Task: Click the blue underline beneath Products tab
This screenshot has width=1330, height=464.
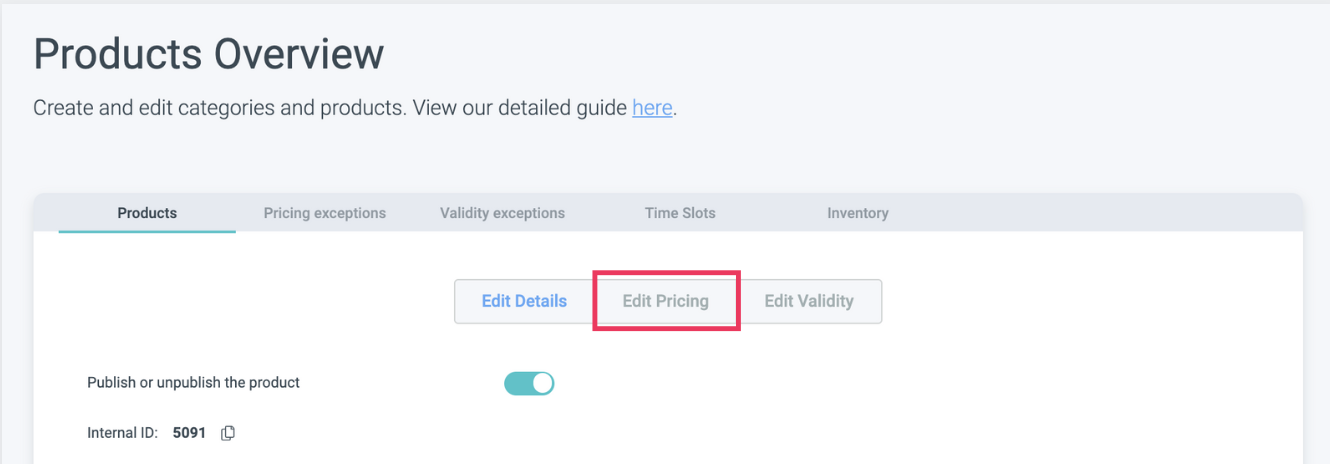Action: coord(147,231)
